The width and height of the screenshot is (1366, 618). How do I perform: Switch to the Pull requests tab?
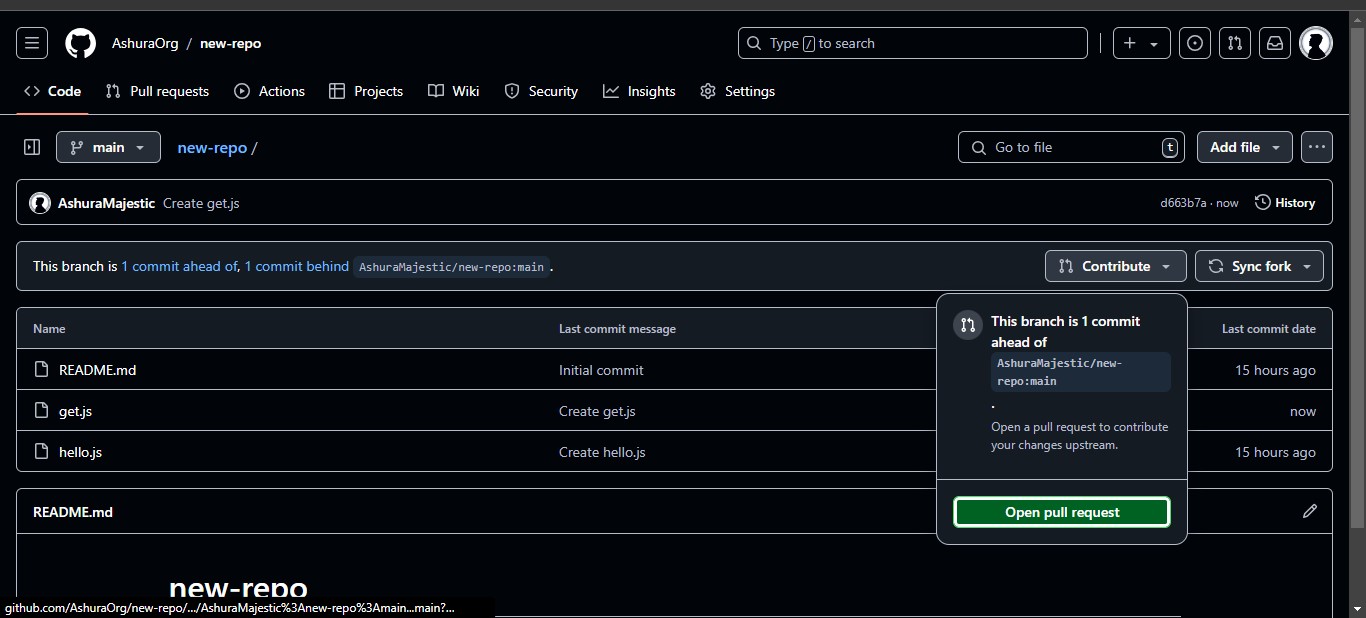tap(158, 91)
